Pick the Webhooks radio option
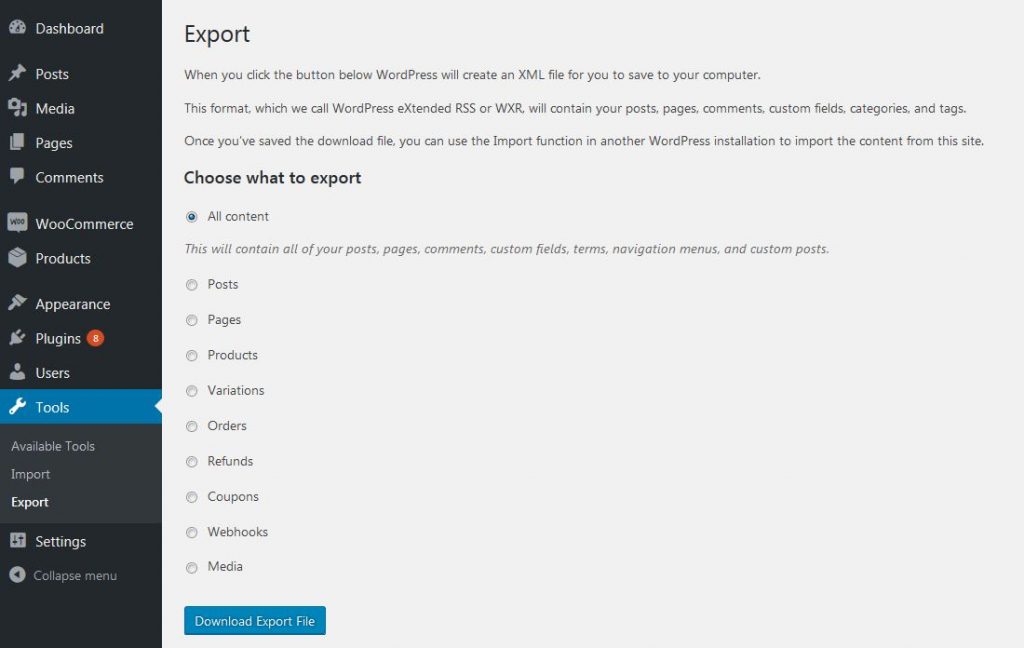 coord(191,532)
